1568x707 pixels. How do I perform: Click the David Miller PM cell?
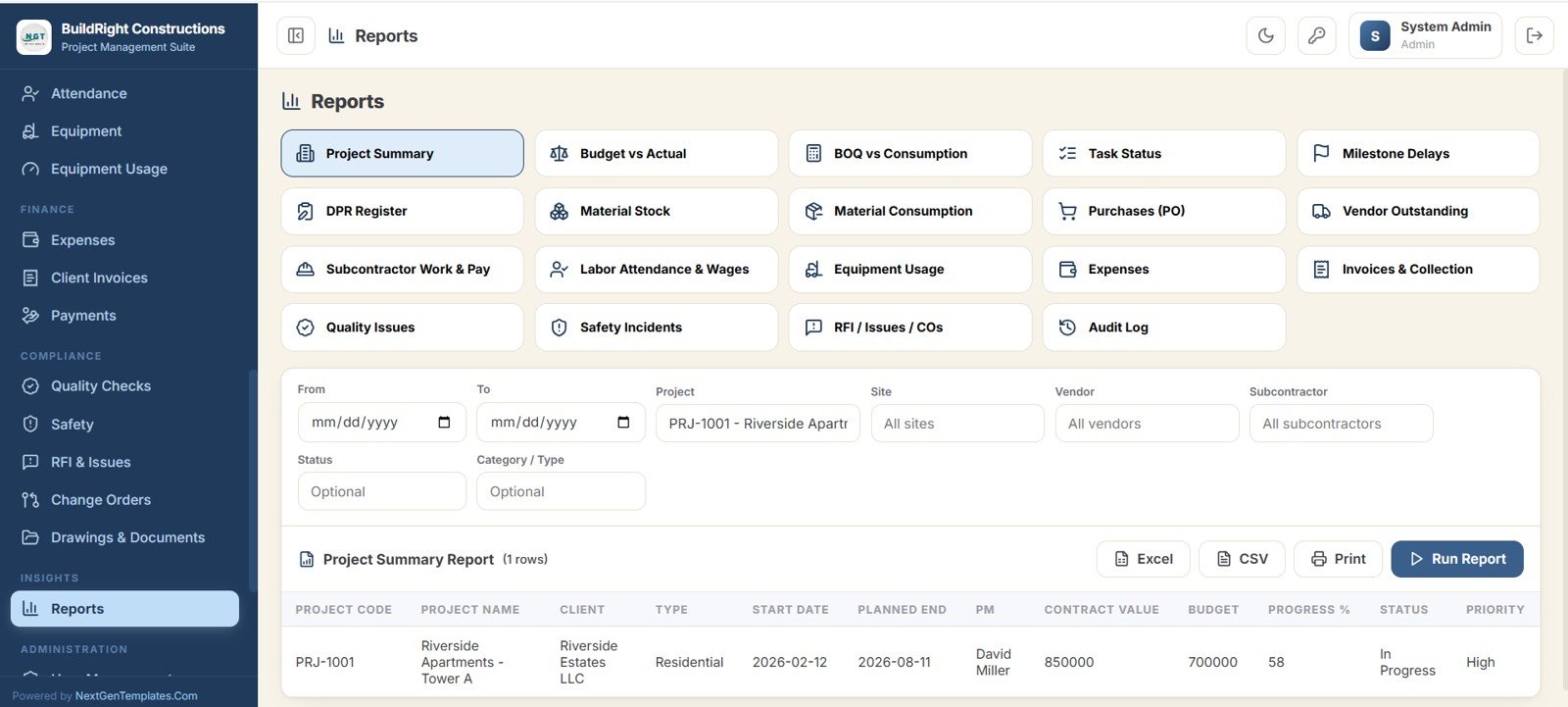tap(993, 663)
